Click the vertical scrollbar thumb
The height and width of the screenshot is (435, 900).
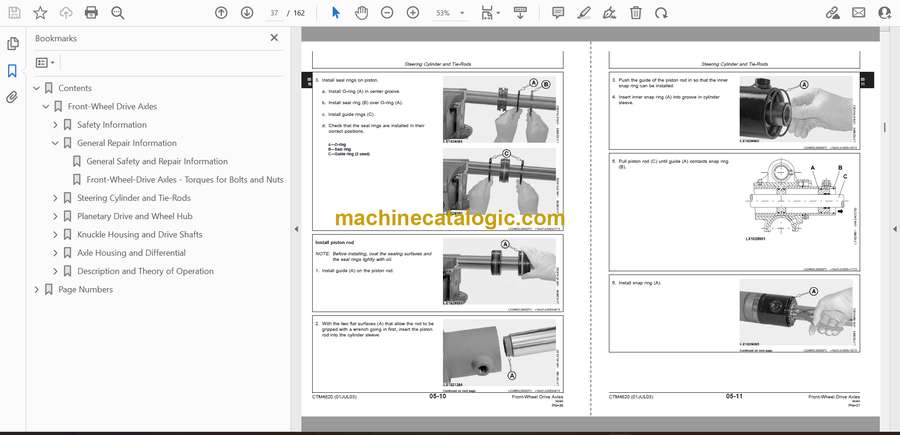pos(885,127)
